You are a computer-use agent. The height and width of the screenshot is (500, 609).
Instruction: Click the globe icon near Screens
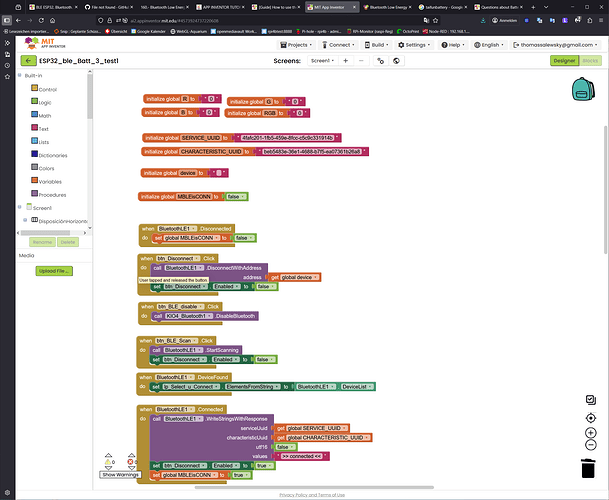(396, 61)
